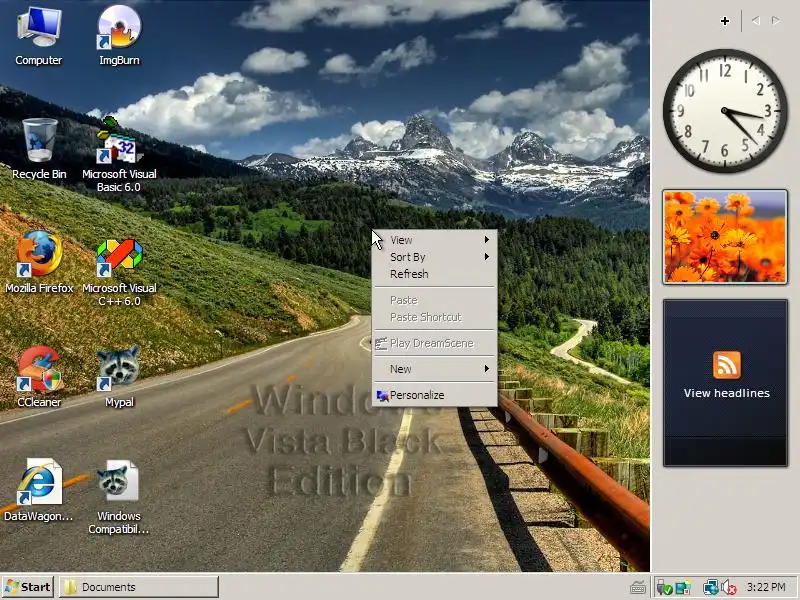Select the Recycle Bin icon

pyautogui.click(x=39, y=149)
